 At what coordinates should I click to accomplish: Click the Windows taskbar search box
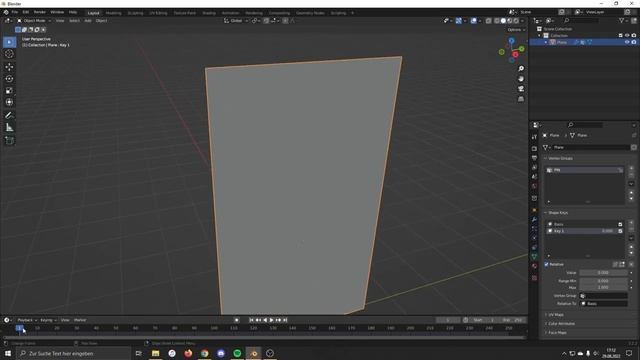74,353
